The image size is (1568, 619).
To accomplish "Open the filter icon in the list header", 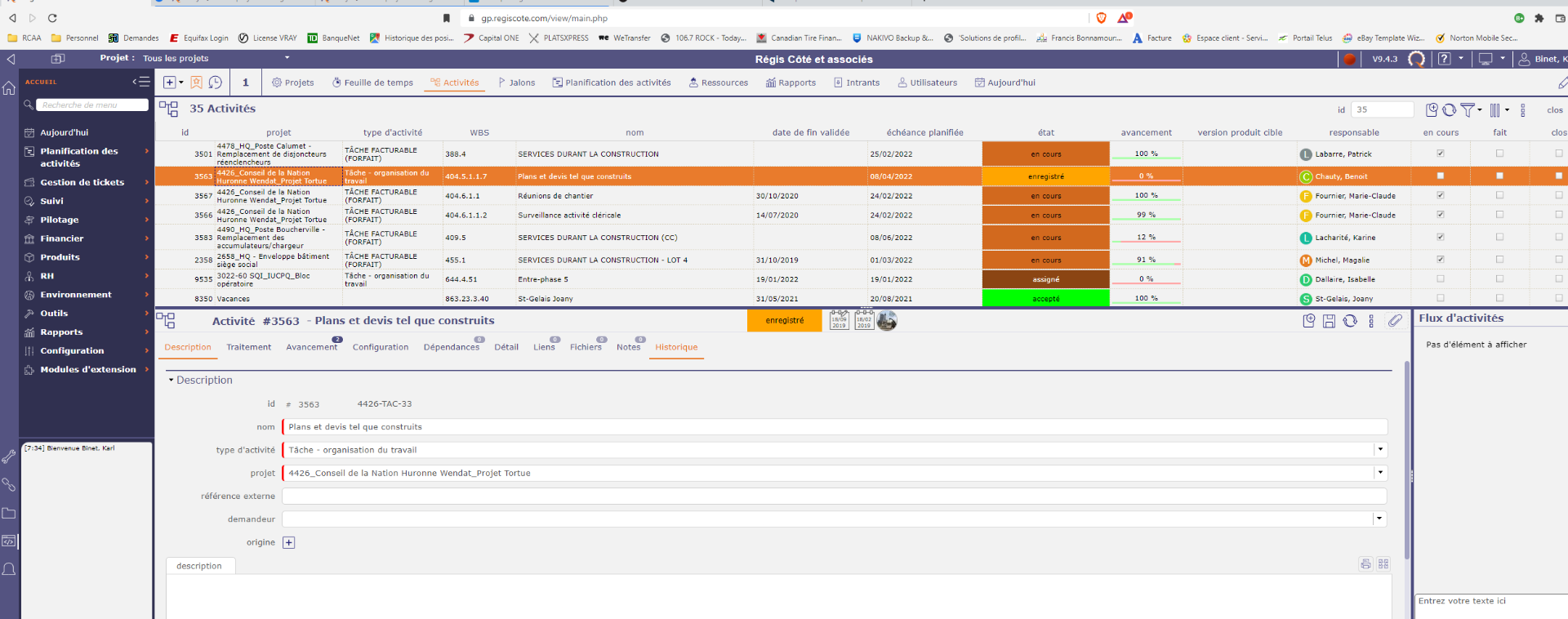I will tap(1468, 110).
